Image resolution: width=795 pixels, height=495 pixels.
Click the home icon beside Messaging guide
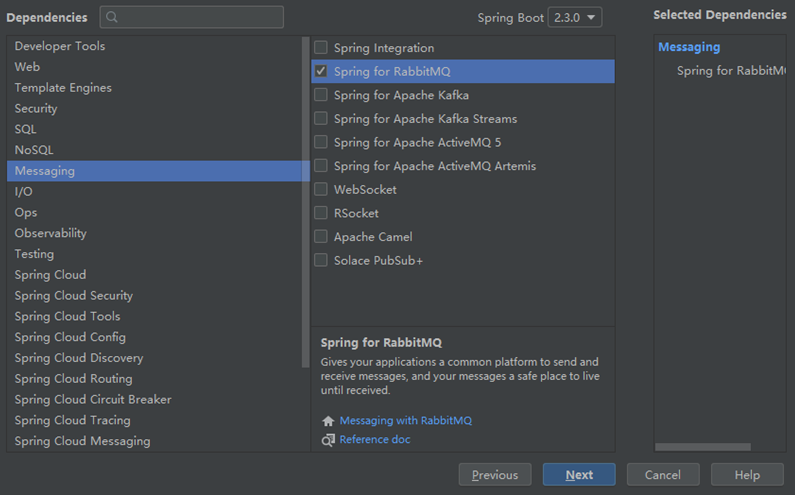[x=328, y=421]
